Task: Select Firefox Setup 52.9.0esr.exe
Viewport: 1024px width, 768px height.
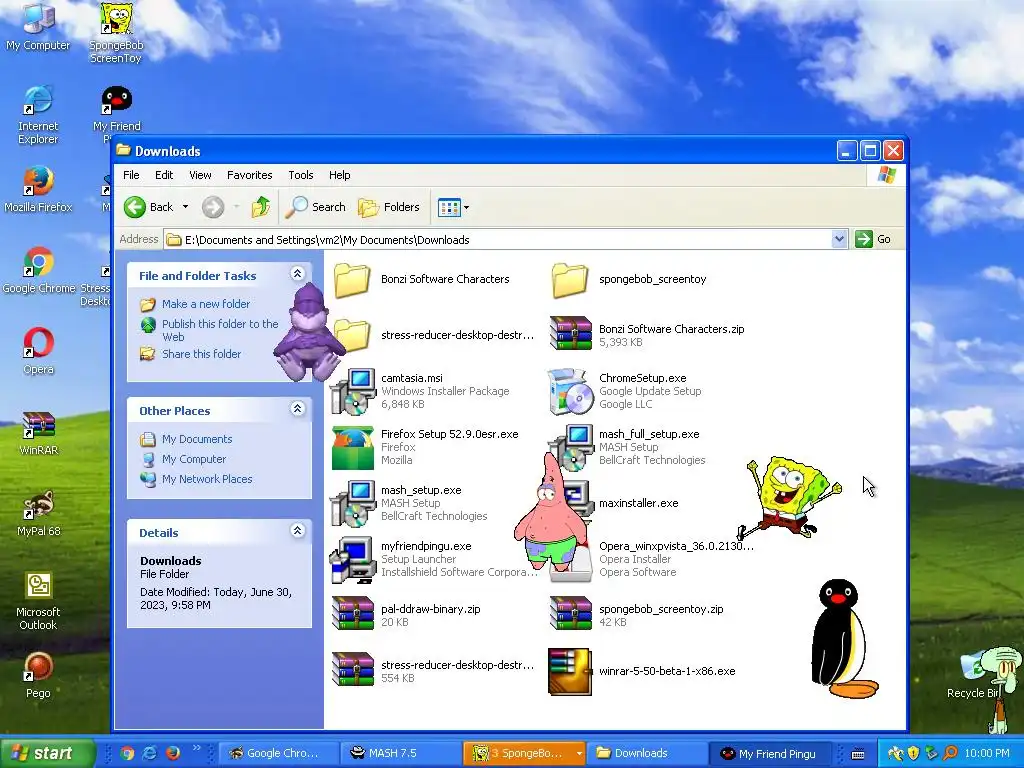Action: (x=426, y=447)
